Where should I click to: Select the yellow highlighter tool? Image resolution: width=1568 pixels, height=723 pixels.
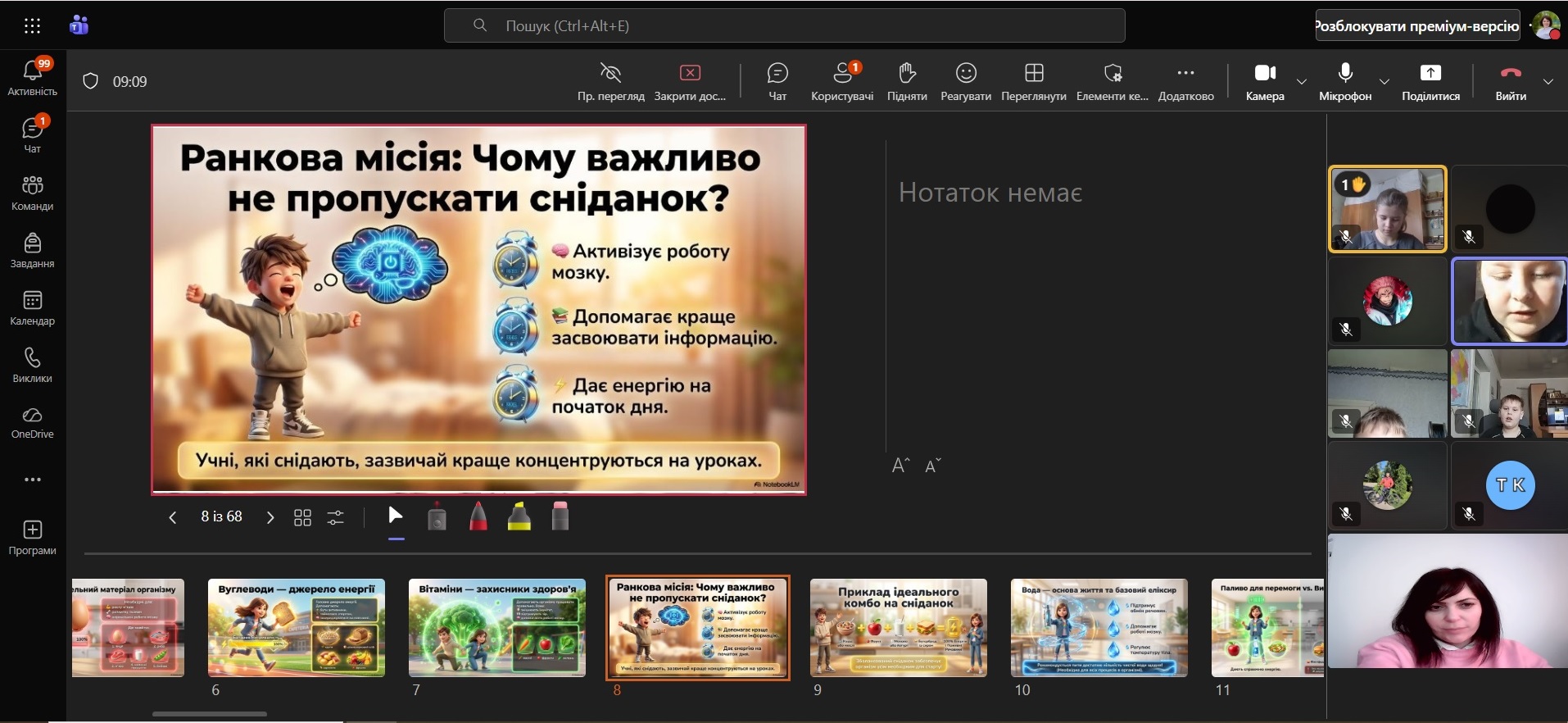tap(519, 517)
